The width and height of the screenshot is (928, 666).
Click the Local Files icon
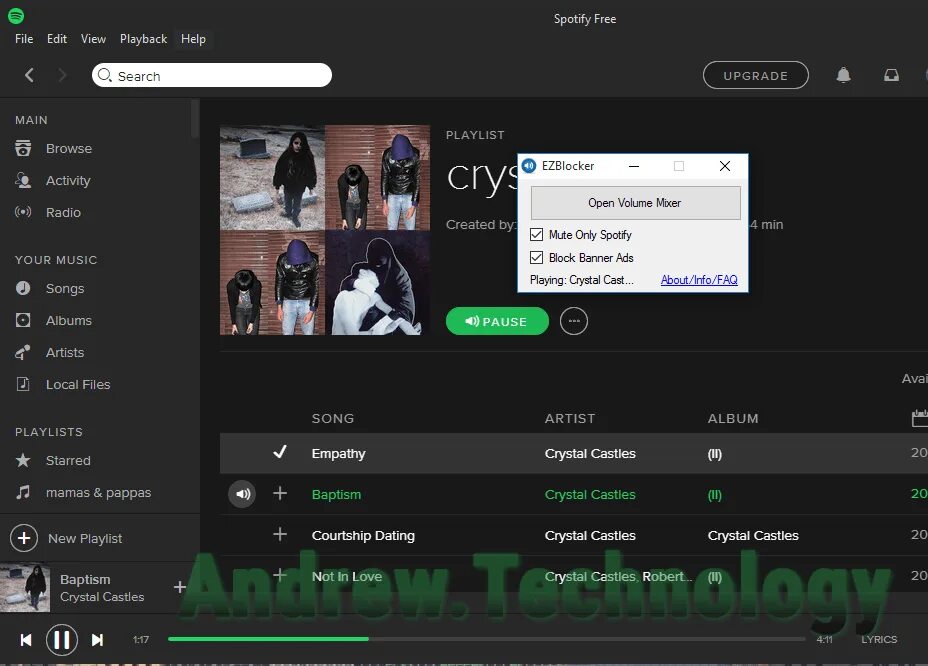[23, 384]
